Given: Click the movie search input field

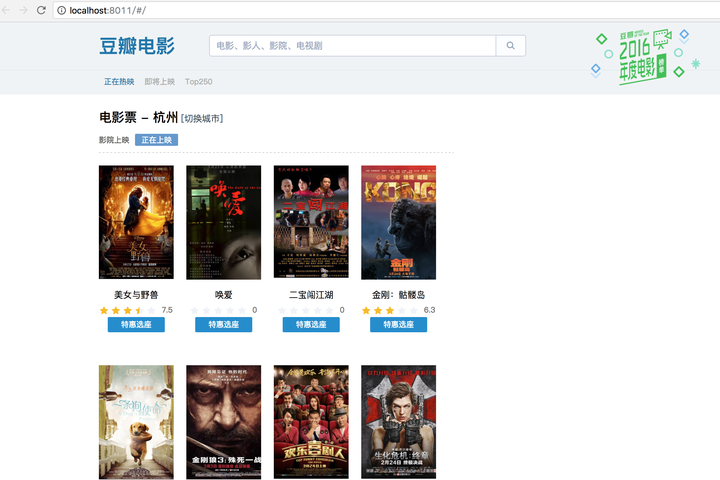Looking at the screenshot, I should point(352,45).
